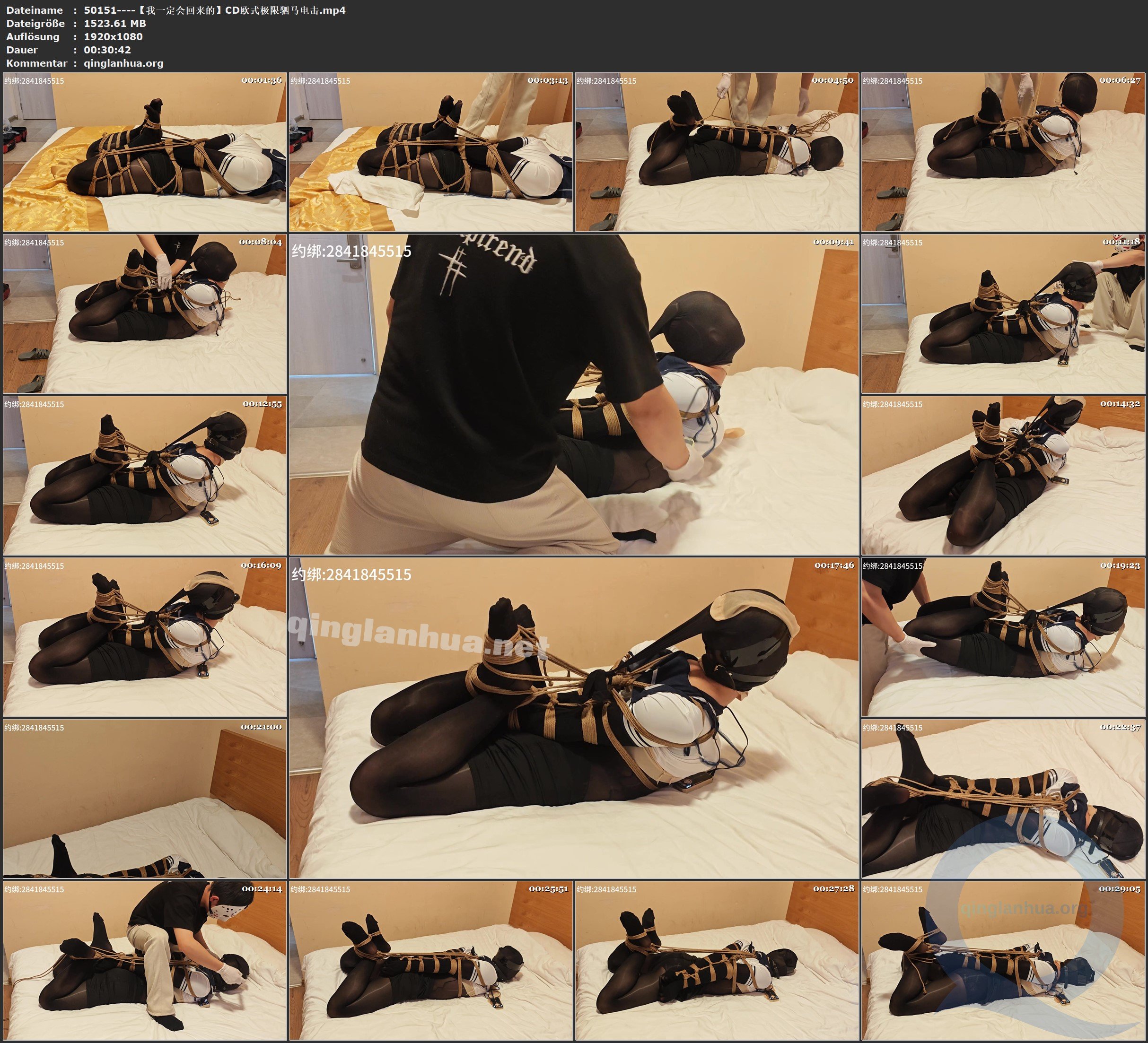
Task: Click the thumbnail timestamped 00:01:36
Action: point(145,152)
